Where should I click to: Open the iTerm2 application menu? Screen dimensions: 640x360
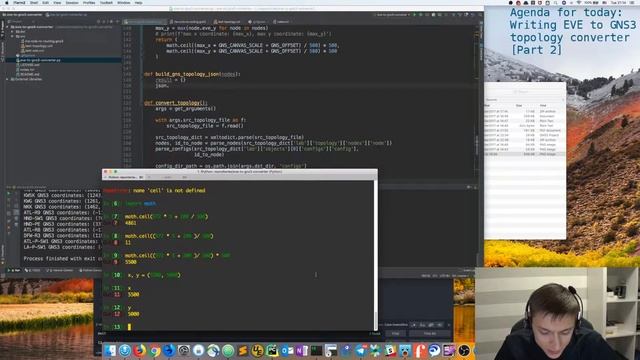[19, 2]
